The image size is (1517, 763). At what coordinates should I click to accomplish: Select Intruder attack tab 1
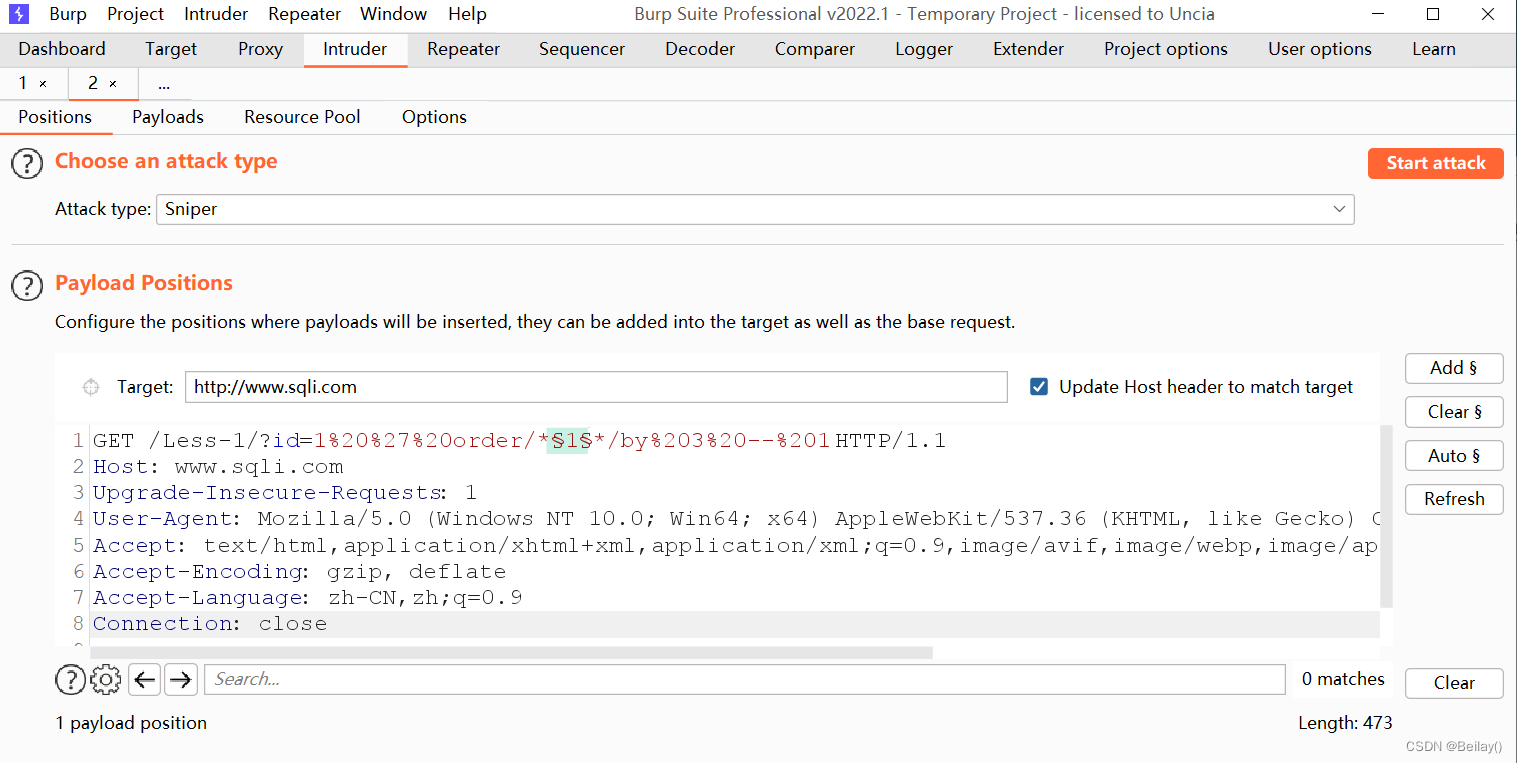click(x=23, y=84)
